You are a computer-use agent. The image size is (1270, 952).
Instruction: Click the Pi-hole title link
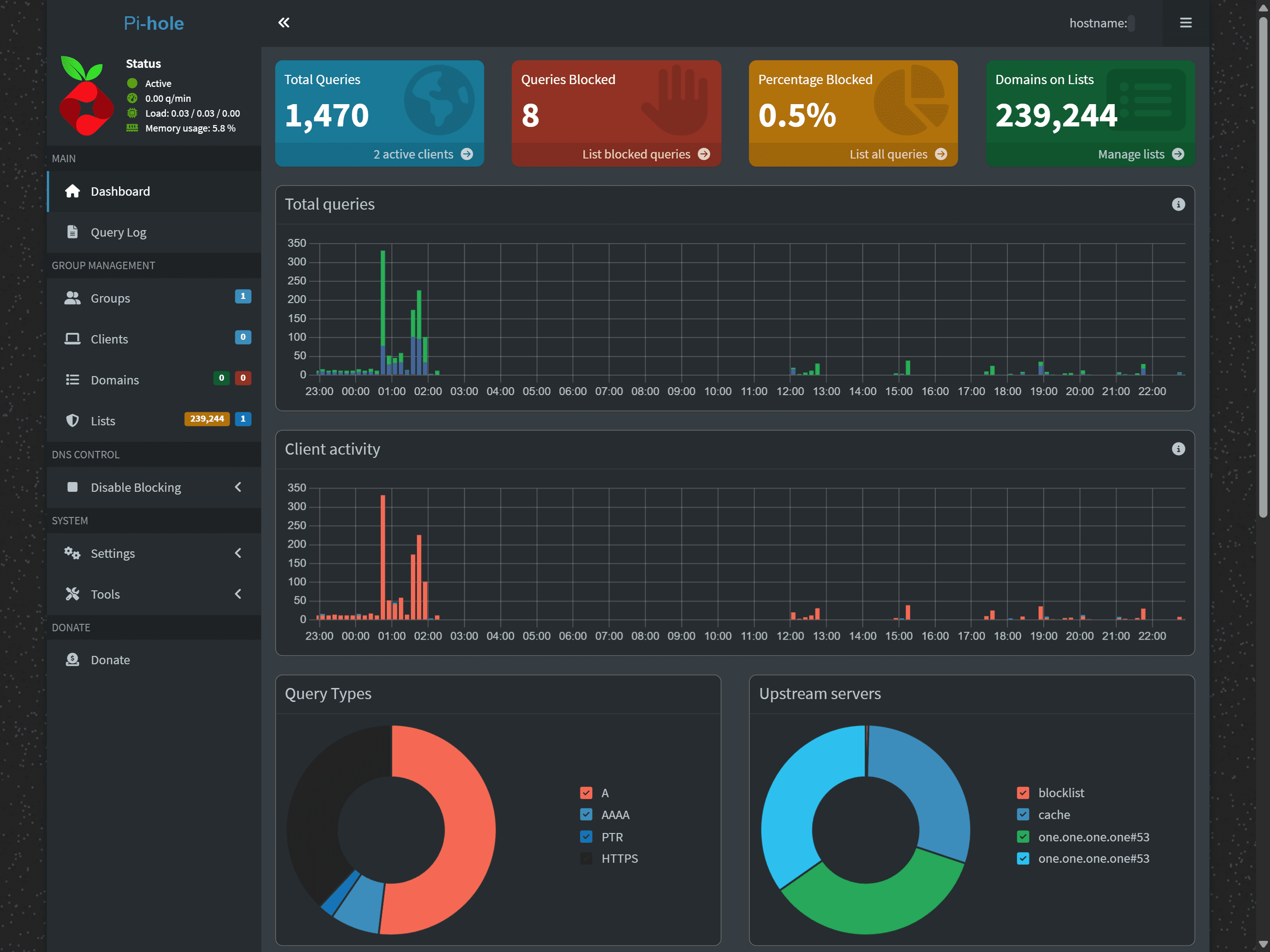(x=154, y=23)
